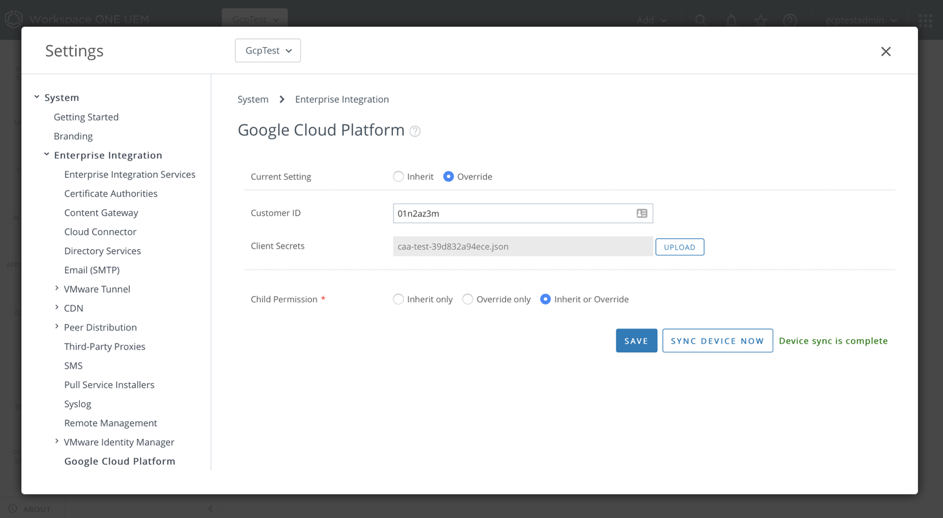Click the System breadcrumb link
This screenshot has height=518, width=943.
(253, 99)
